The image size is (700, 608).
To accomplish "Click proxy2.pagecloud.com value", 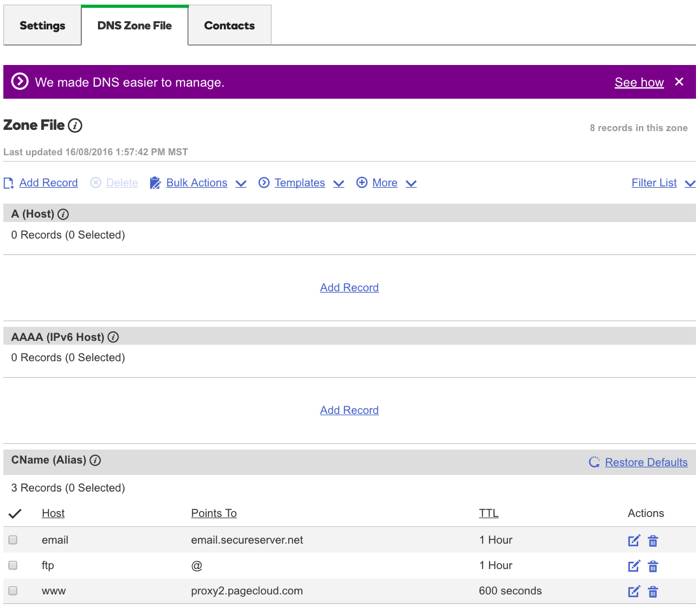I will (247, 591).
